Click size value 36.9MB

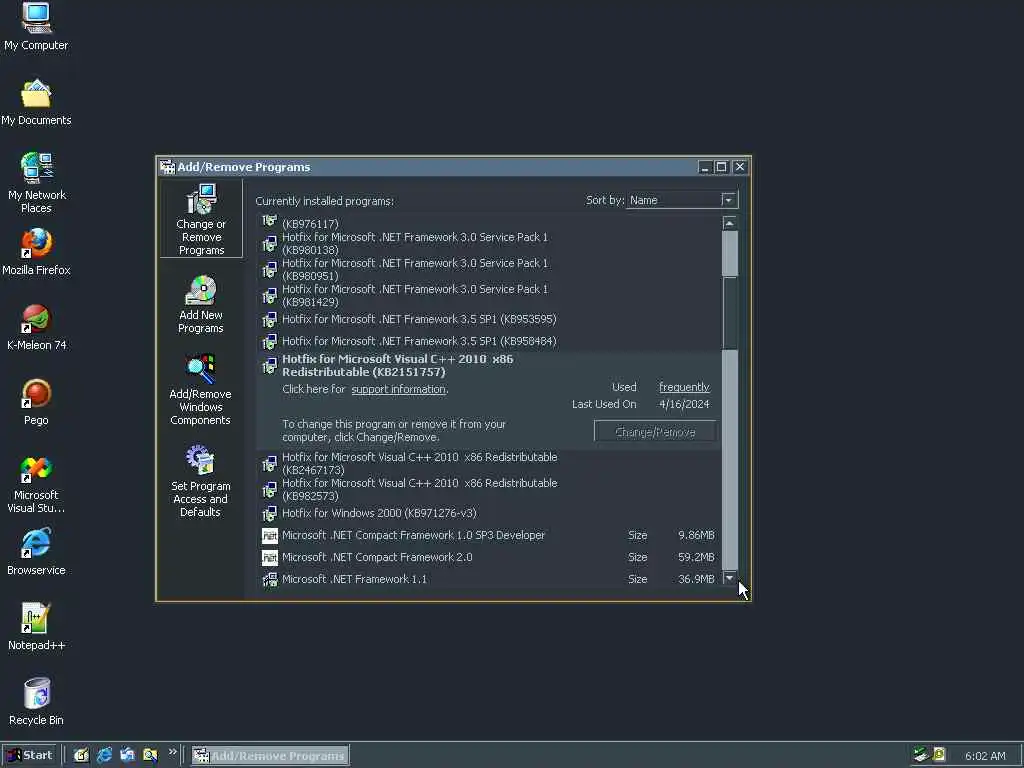tap(696, 579)
